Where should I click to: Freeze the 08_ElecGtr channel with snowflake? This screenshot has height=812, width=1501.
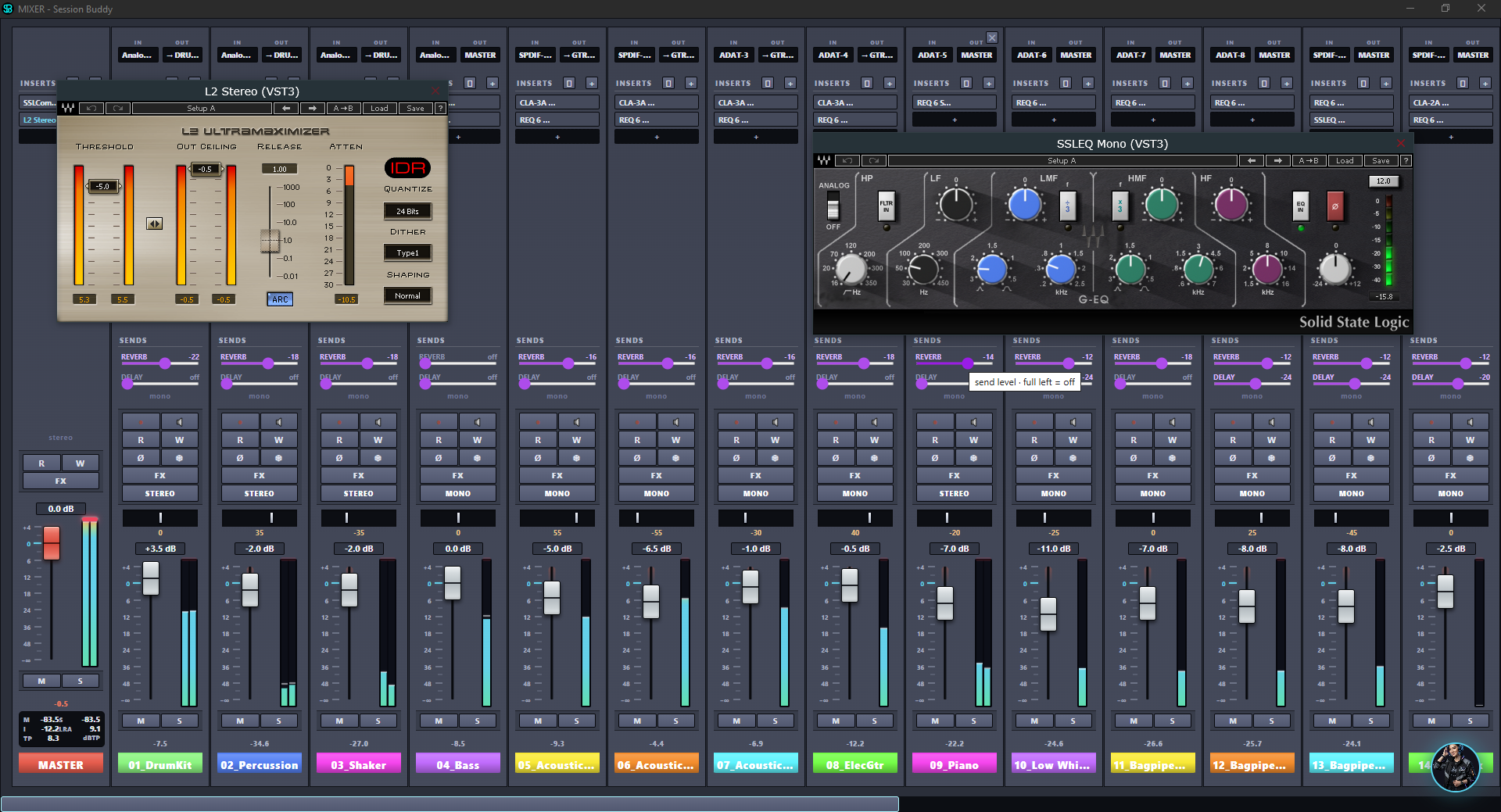pyautogui.click(x=874, y=458)
